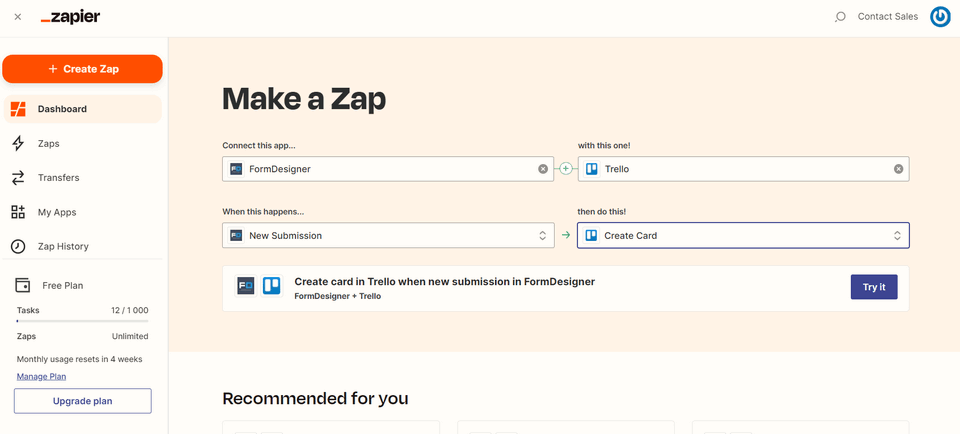This screenshot has width=960, height=434.
Task: Click the Manage Plan link
Action: [x=41, y=376]
